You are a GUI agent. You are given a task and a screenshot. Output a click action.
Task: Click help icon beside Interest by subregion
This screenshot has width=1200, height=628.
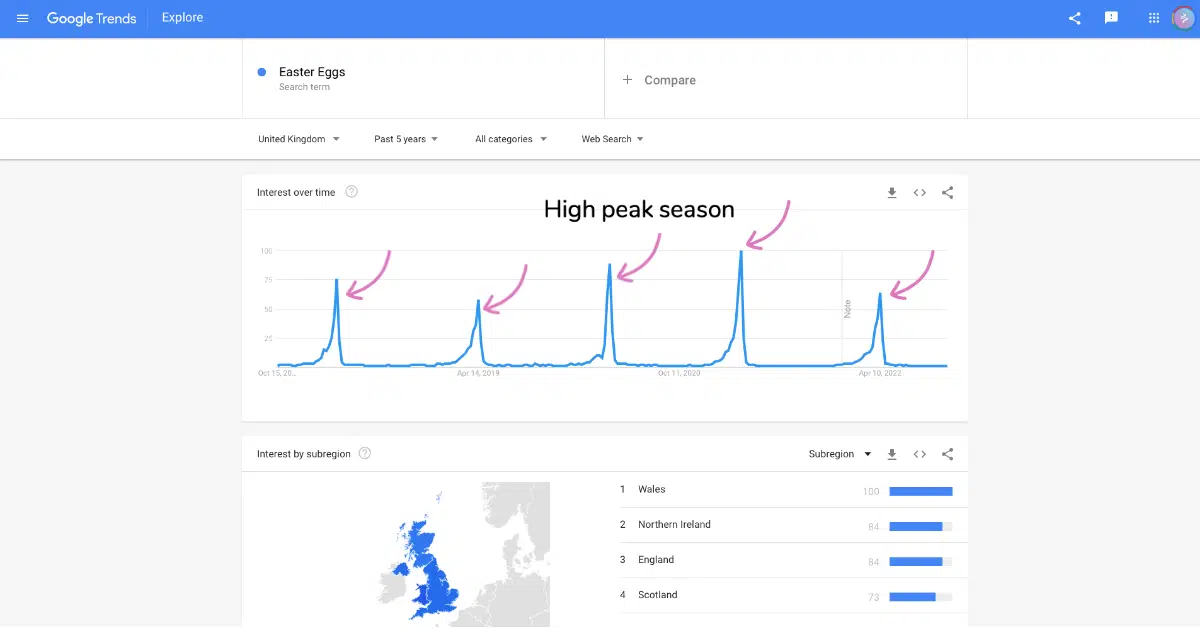pos(365,454)
